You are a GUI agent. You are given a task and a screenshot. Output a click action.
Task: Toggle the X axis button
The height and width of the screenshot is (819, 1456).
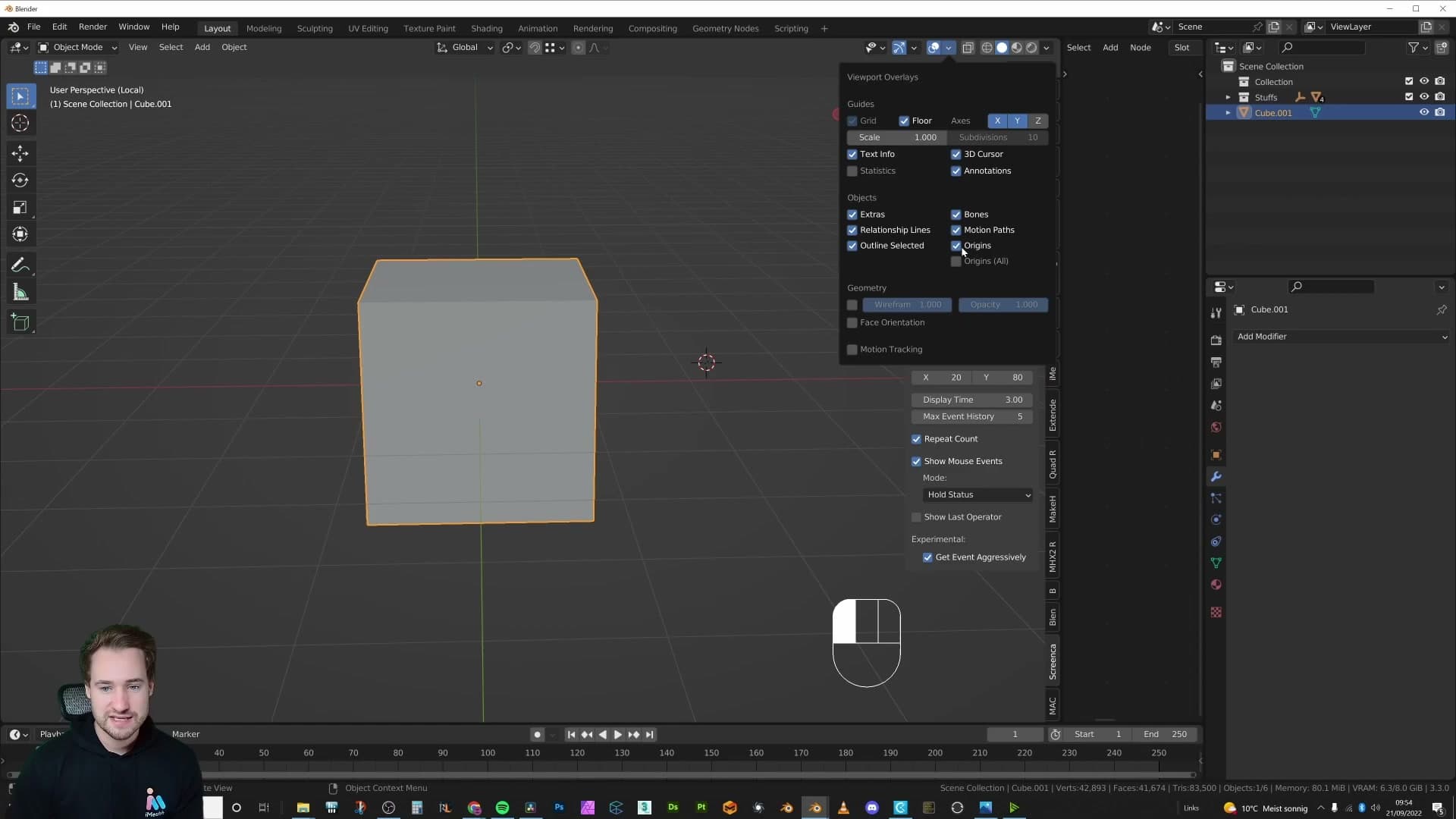997,121
